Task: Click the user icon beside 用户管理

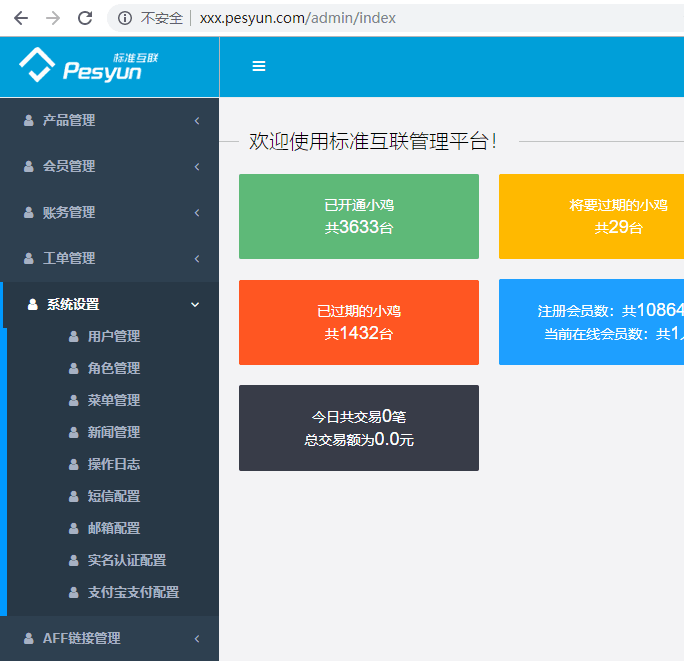Action: [73, 337]
